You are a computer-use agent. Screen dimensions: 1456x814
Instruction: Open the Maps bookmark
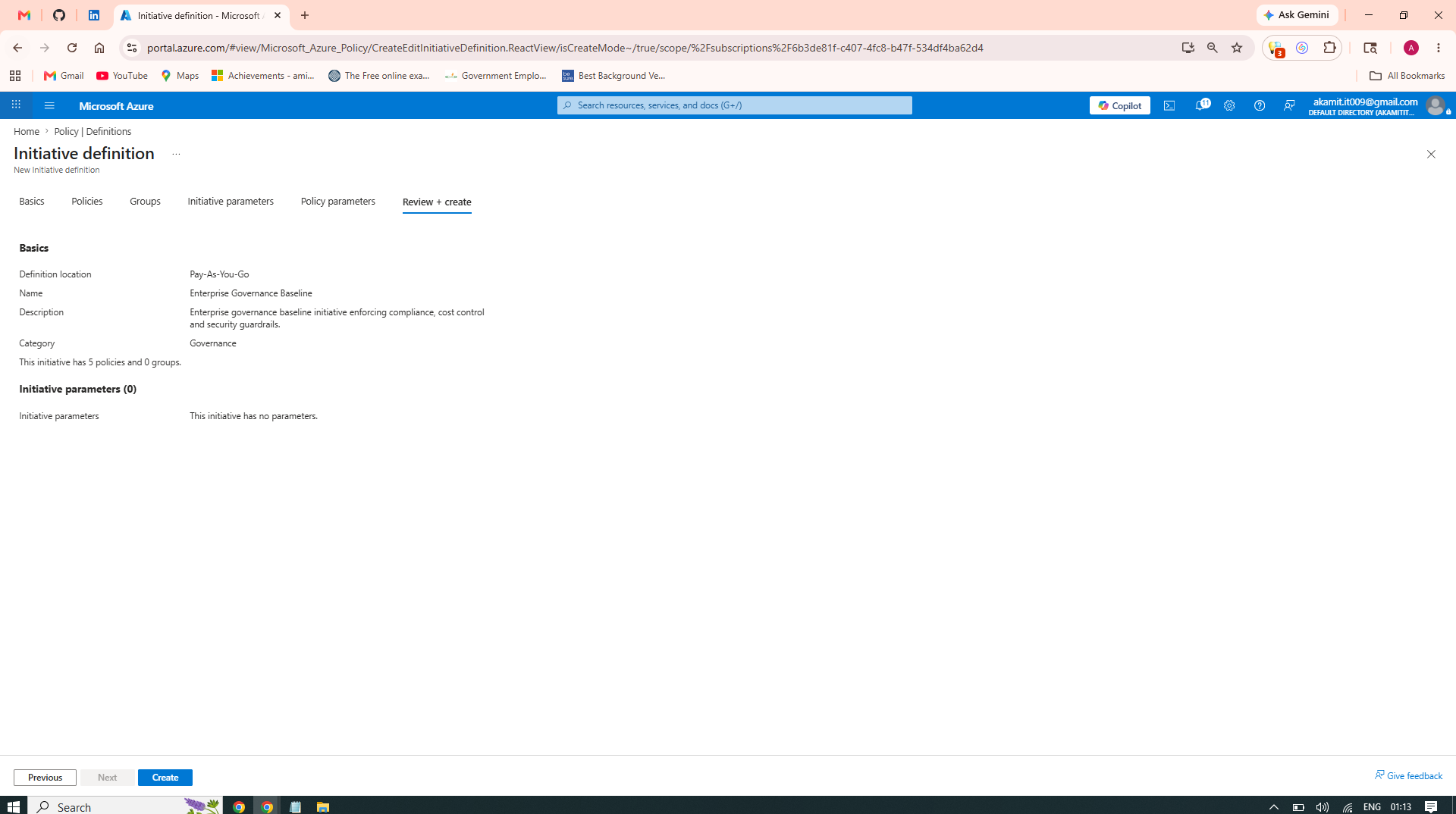[x=180, y=76]
